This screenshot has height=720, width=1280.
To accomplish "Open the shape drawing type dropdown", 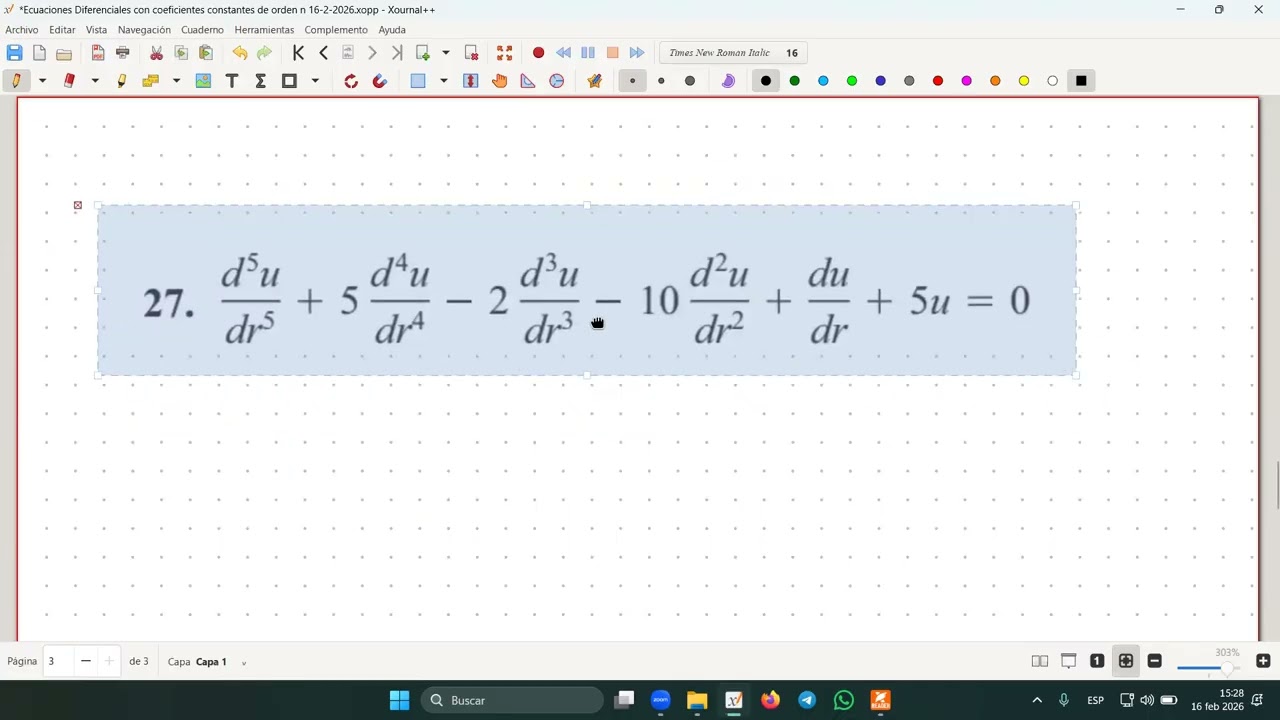I will tap(315, 81).
